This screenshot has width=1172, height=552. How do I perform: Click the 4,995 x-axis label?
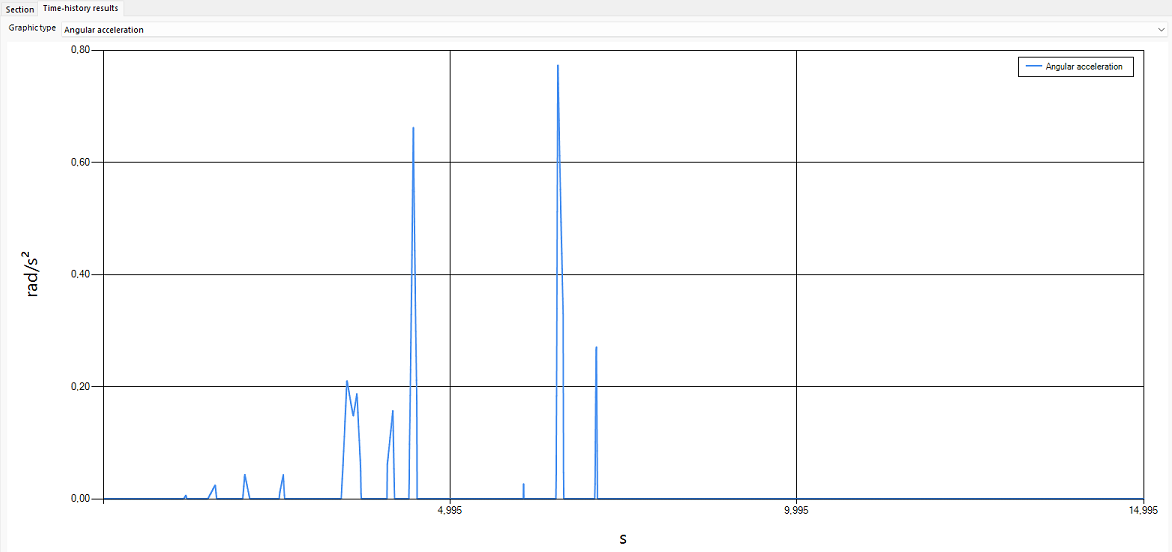(450, 510)
